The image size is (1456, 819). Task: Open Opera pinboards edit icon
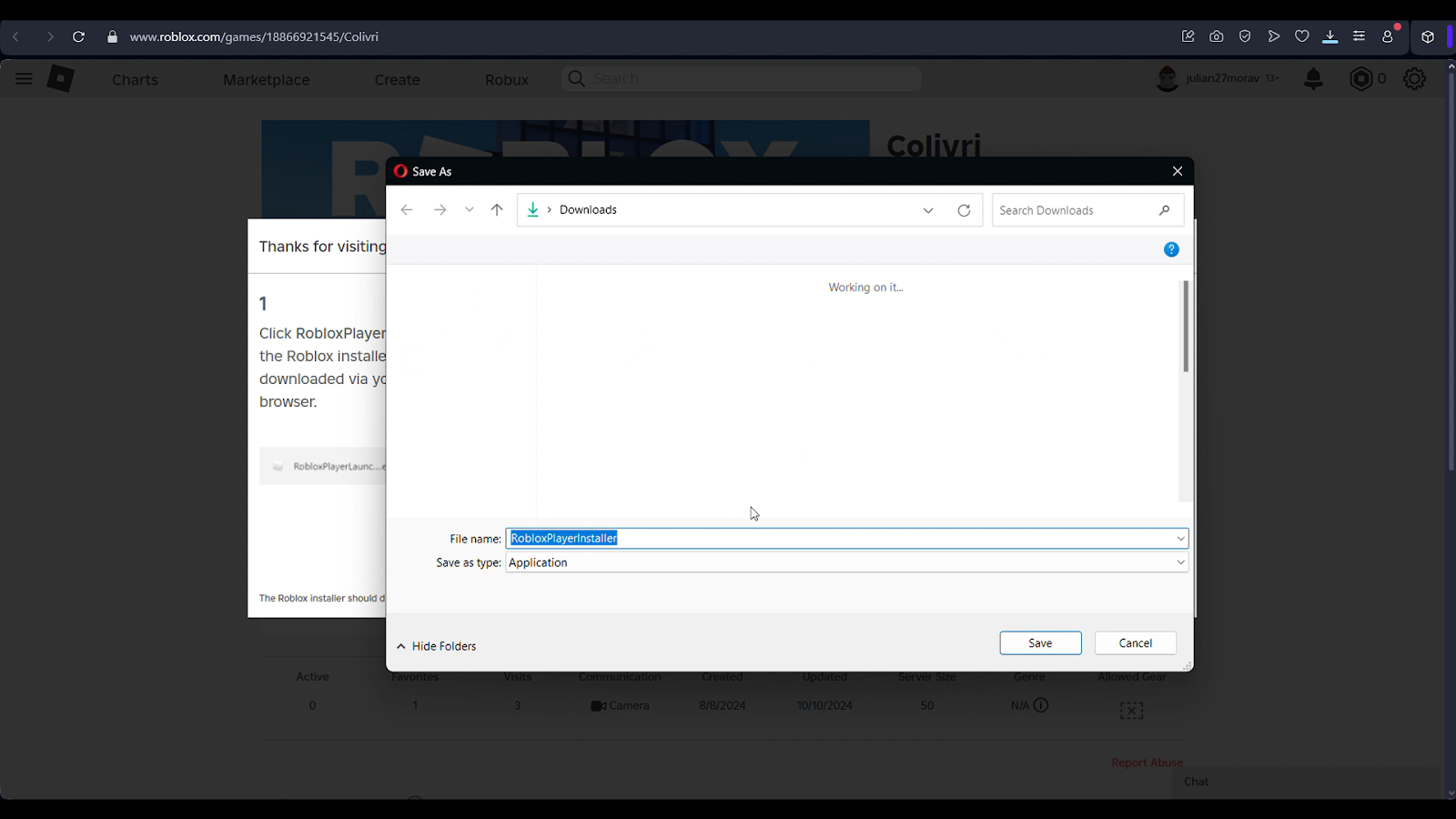(x=1188, y=36)
